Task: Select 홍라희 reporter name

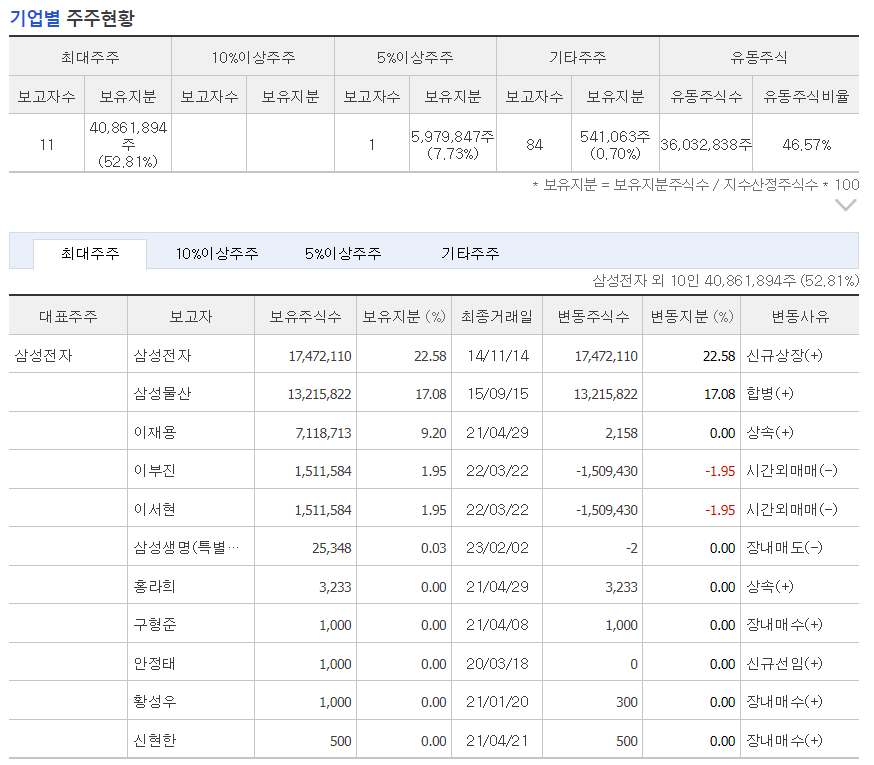Action: click(x=155, y=587)
